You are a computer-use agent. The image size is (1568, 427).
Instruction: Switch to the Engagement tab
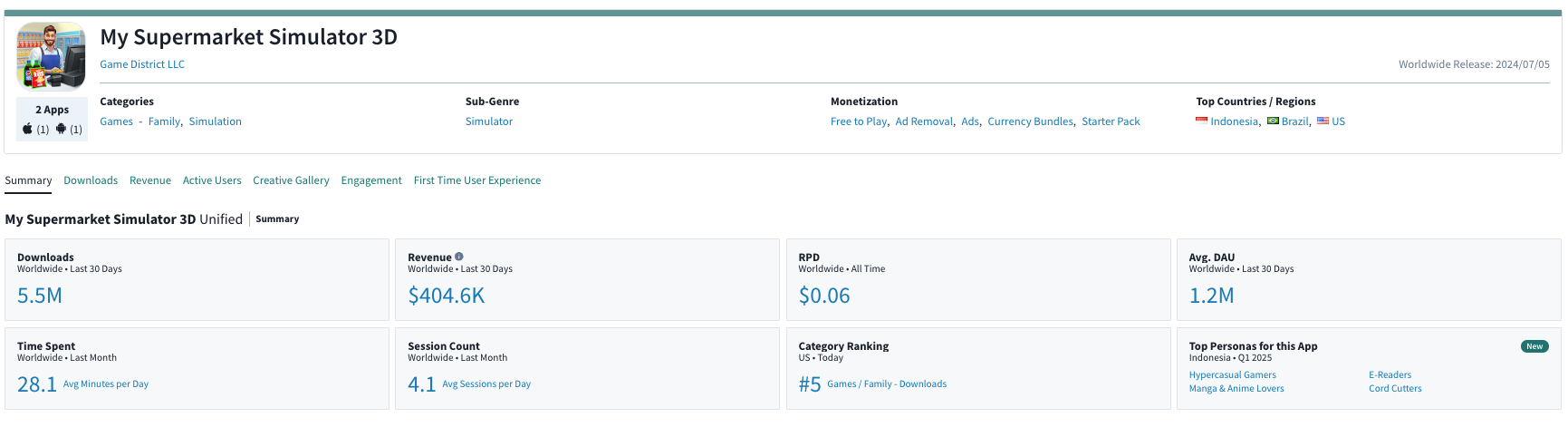(x=371, y=180)
